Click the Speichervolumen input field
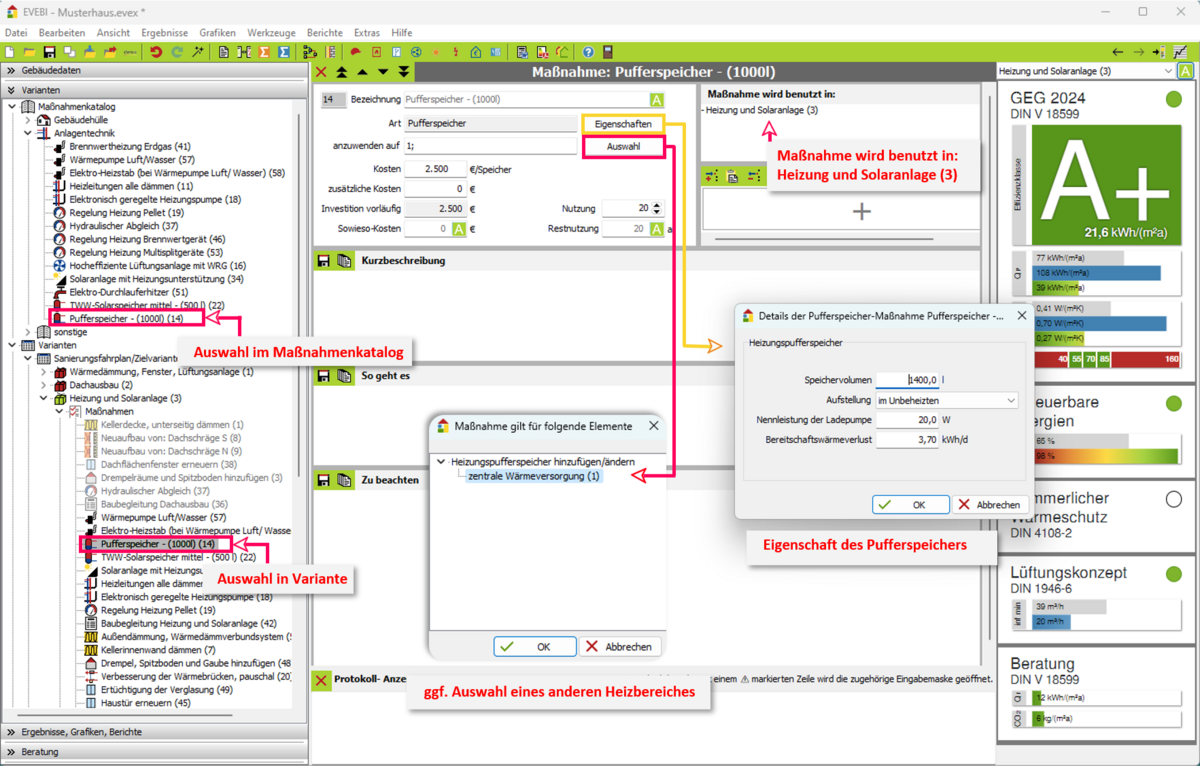Screen dimensions: 1200x766 (x=907, y=380)
